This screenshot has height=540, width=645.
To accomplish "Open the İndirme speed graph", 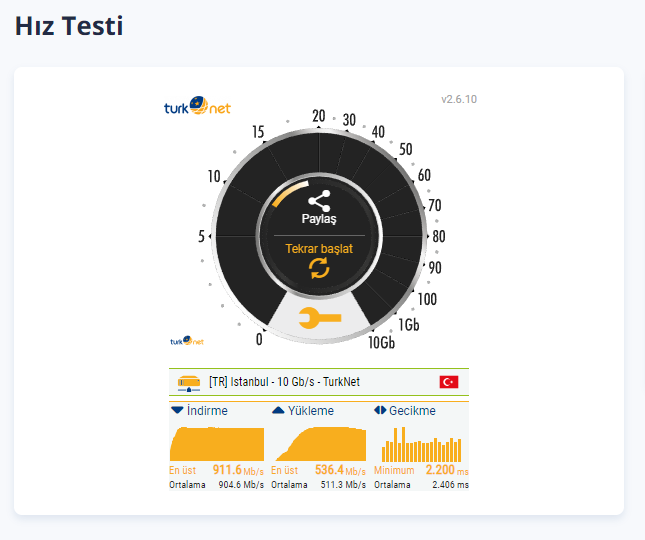I will pyautogui.click(x=217, y=444).
